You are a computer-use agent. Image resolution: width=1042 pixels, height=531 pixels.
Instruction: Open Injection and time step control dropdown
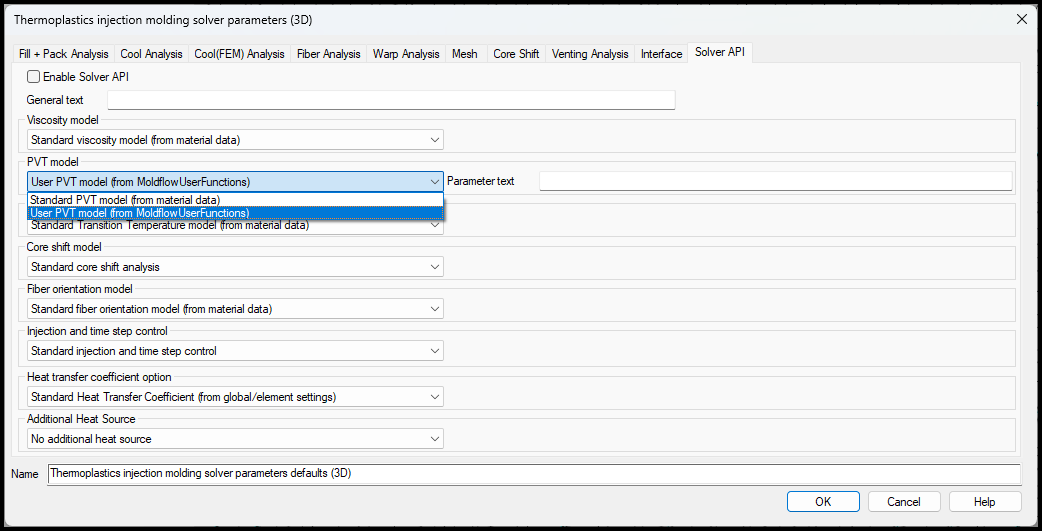(x=235, y=350)
